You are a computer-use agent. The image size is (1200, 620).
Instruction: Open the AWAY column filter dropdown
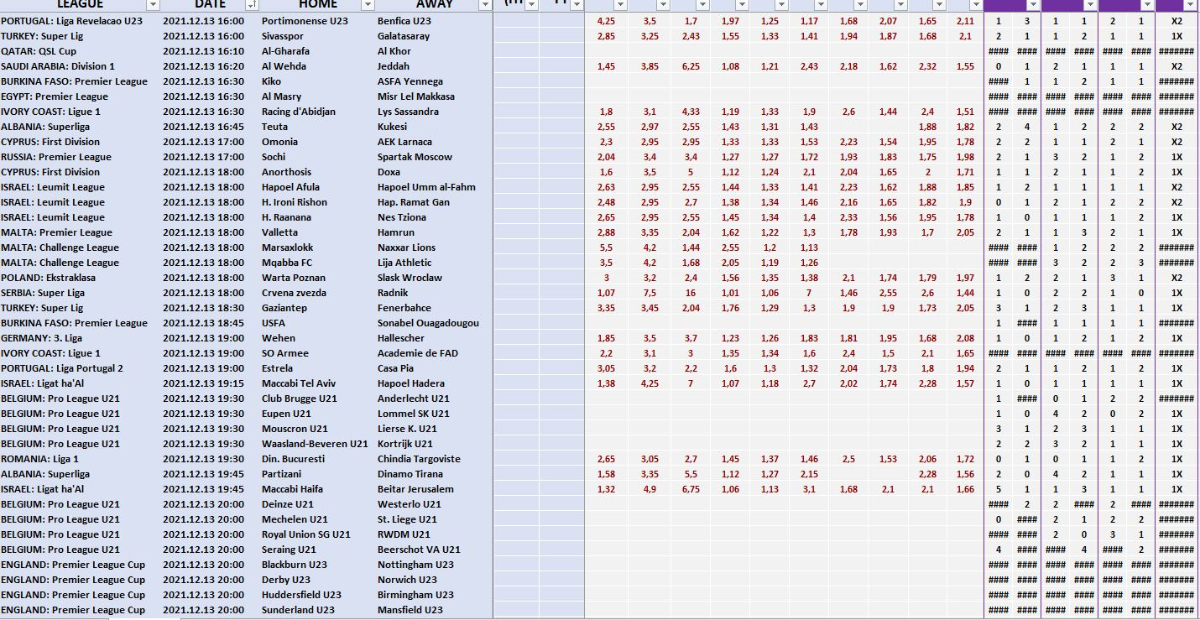[x=483, y=5]
